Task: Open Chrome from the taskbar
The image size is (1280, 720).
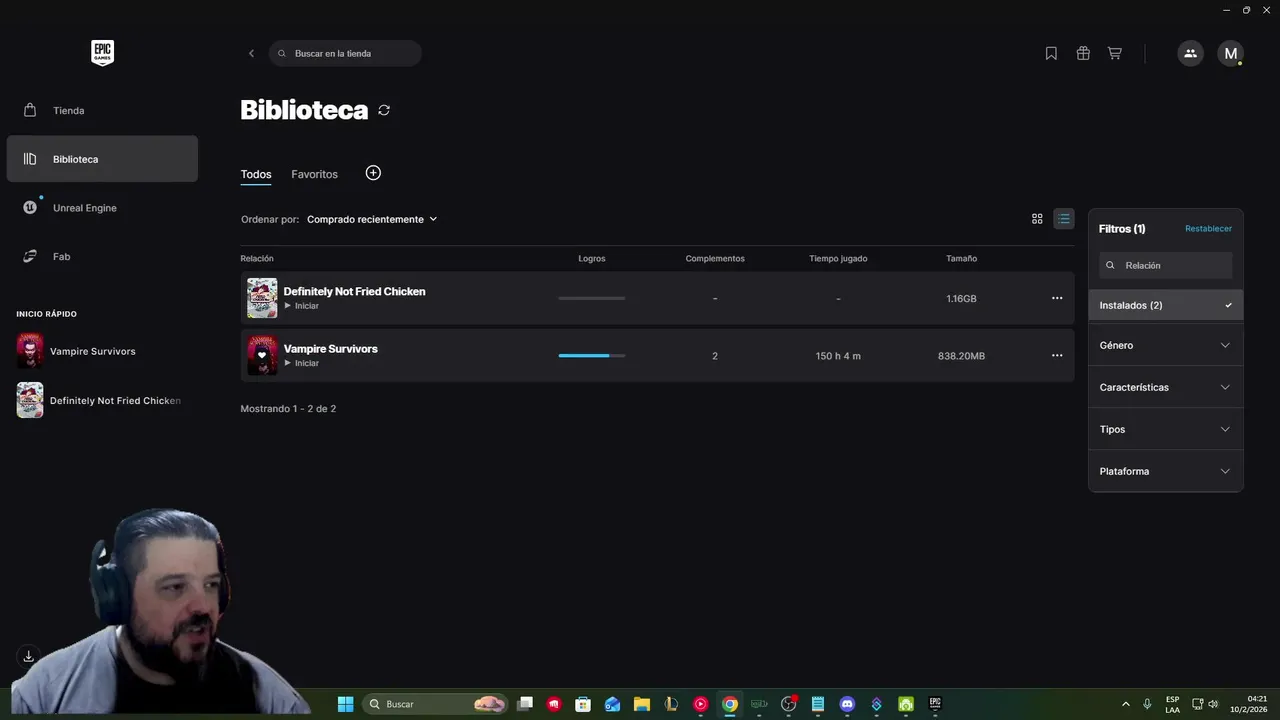Action: (730, 704)
